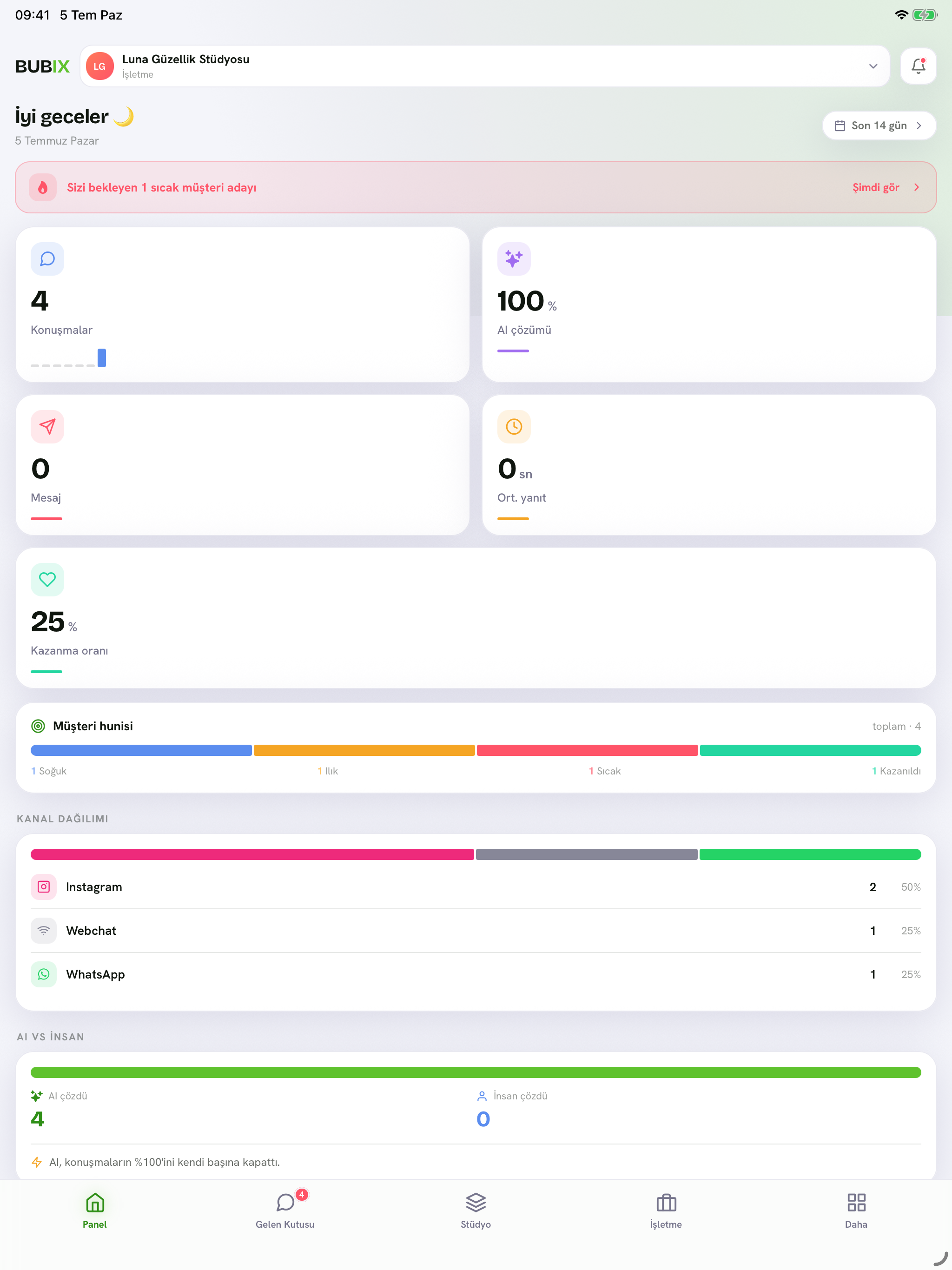Click the sparkle icon beside AI çözdü

point(37,1096)
